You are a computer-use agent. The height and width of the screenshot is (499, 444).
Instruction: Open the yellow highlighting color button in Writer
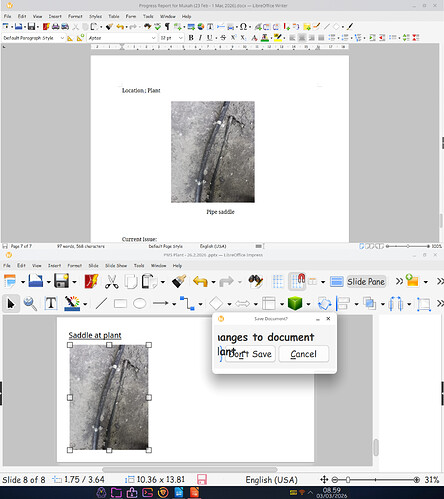[x=277, y=38]
